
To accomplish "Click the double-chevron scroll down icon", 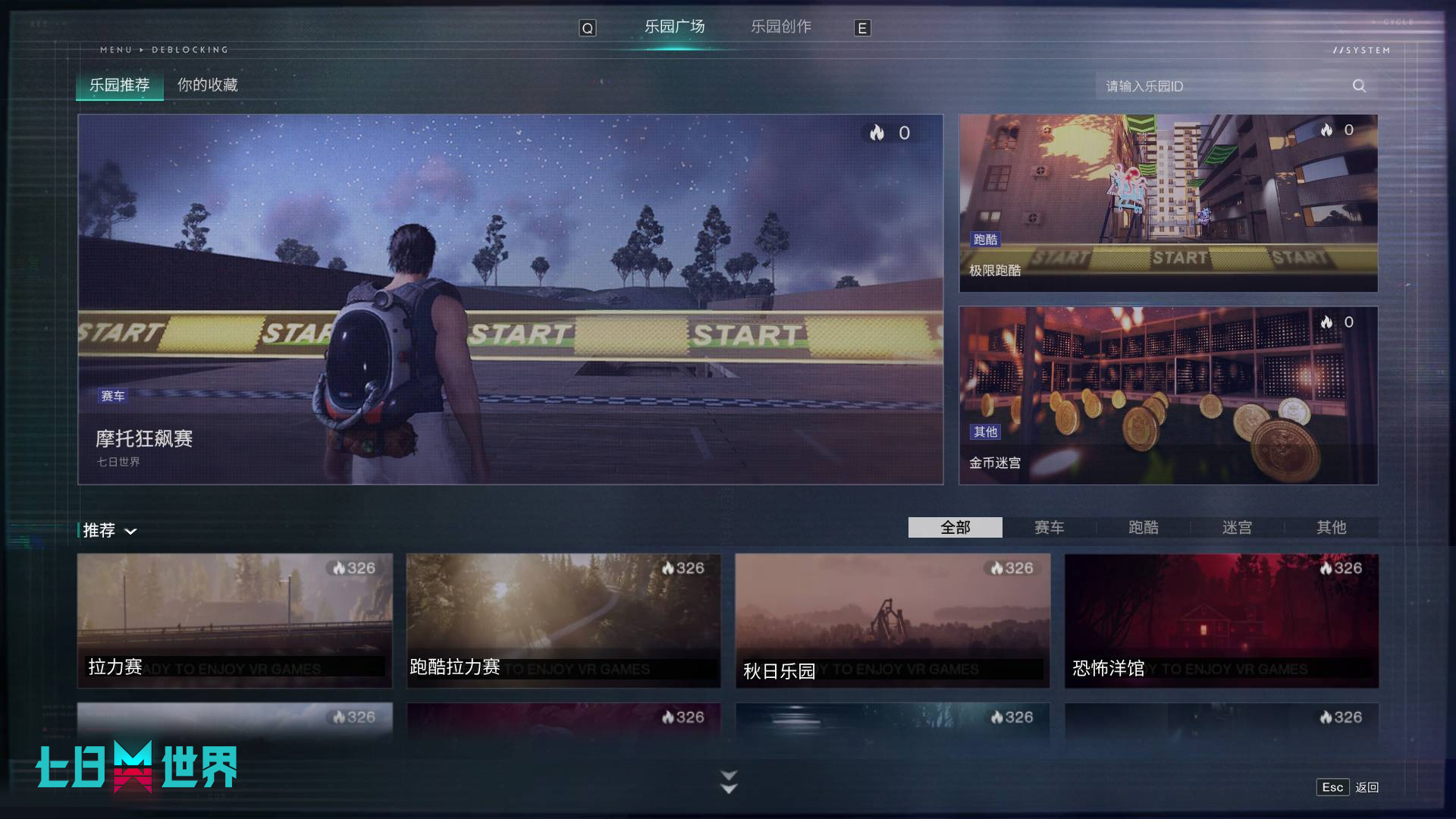I will pos(729,782).
